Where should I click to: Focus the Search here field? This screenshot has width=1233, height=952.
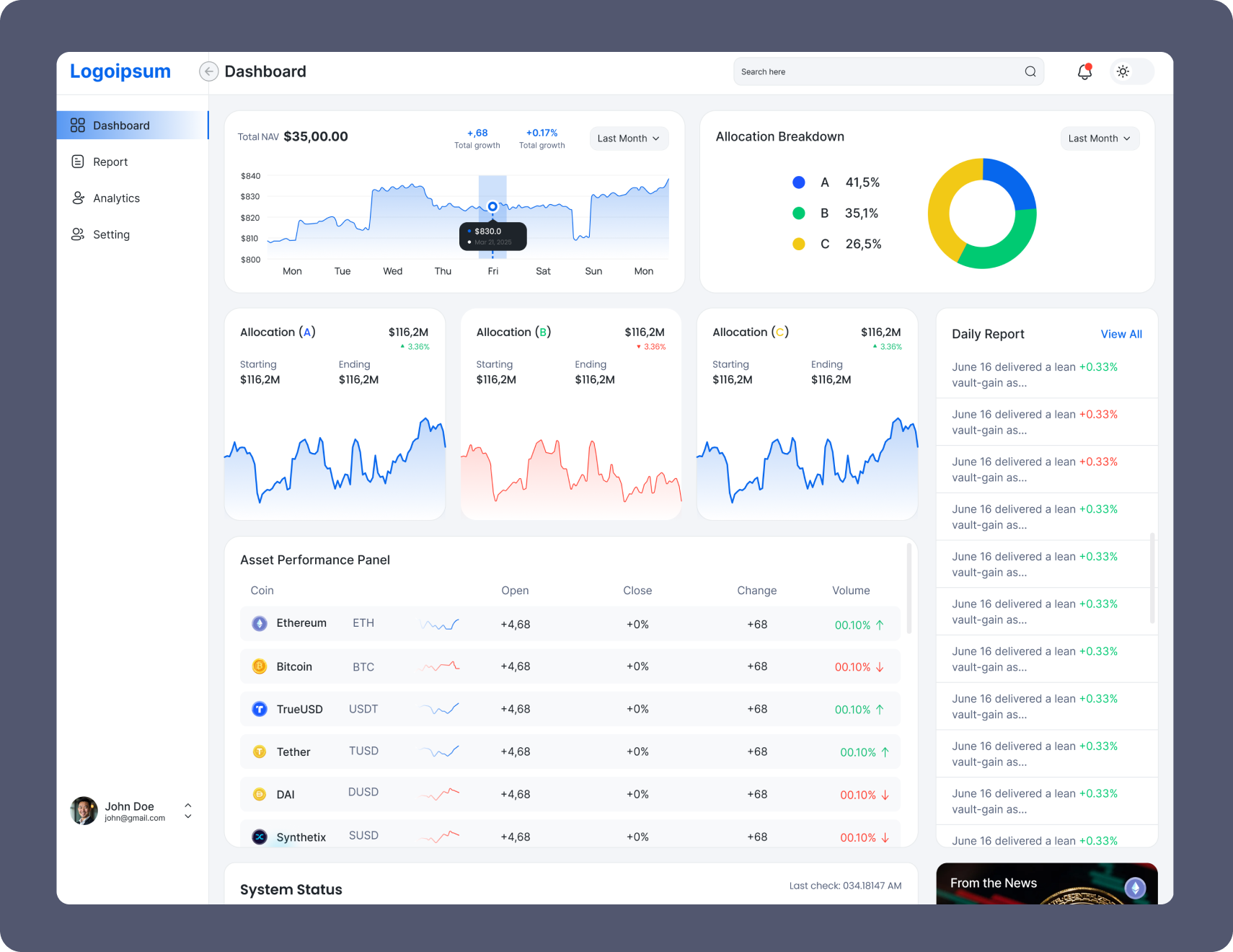[888, 71]
